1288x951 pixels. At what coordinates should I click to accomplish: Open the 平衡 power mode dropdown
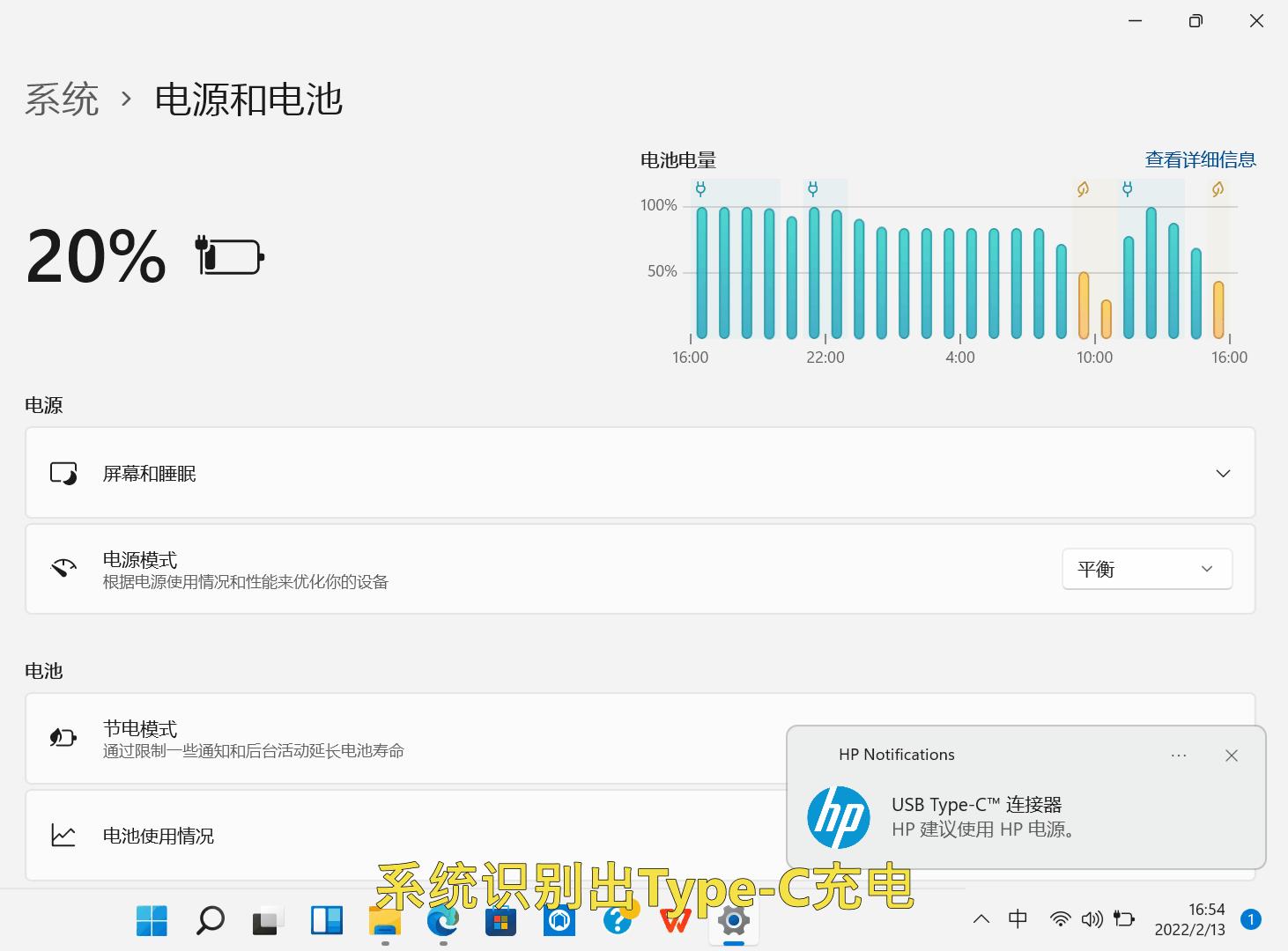pyautogui.click(x=1146, y=569)
